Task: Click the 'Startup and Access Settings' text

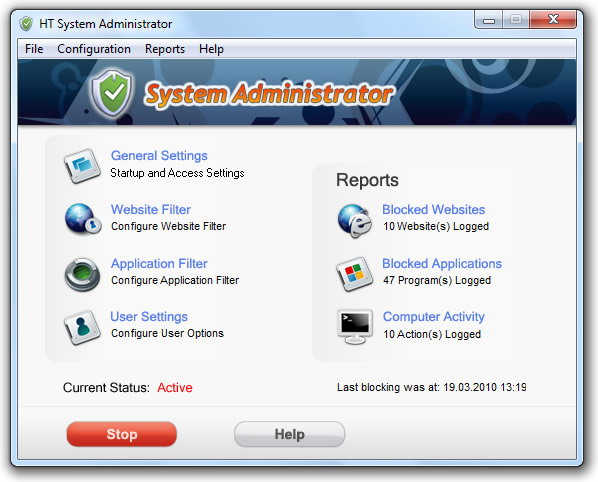Action: [x=177, y=173]
